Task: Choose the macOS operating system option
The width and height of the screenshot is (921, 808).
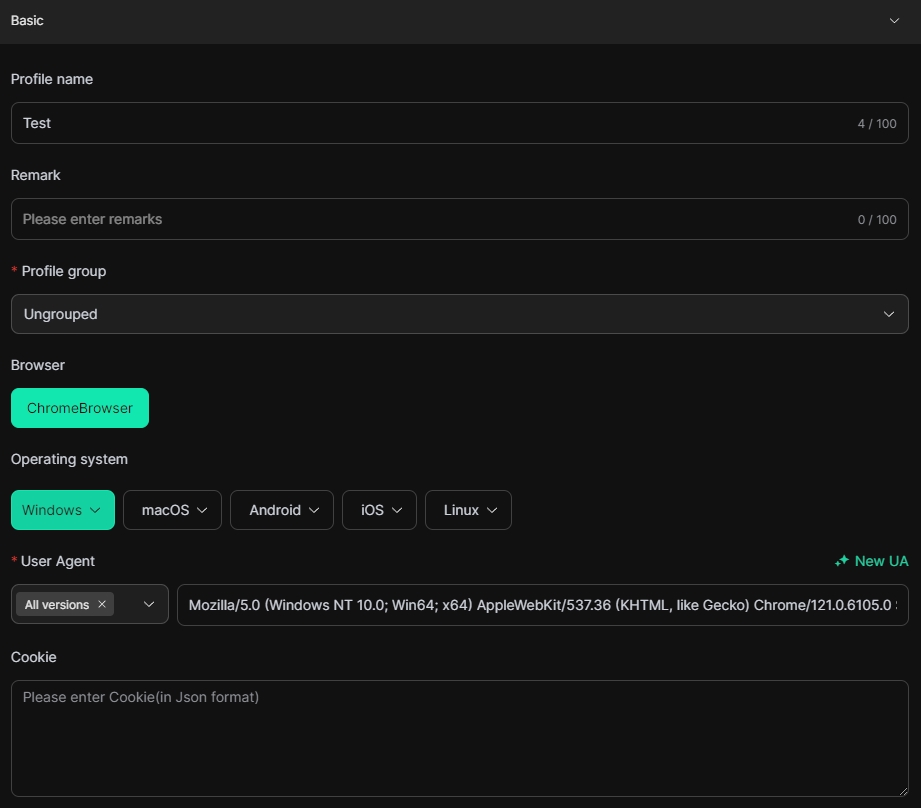Action: click(x=173, y=510)
